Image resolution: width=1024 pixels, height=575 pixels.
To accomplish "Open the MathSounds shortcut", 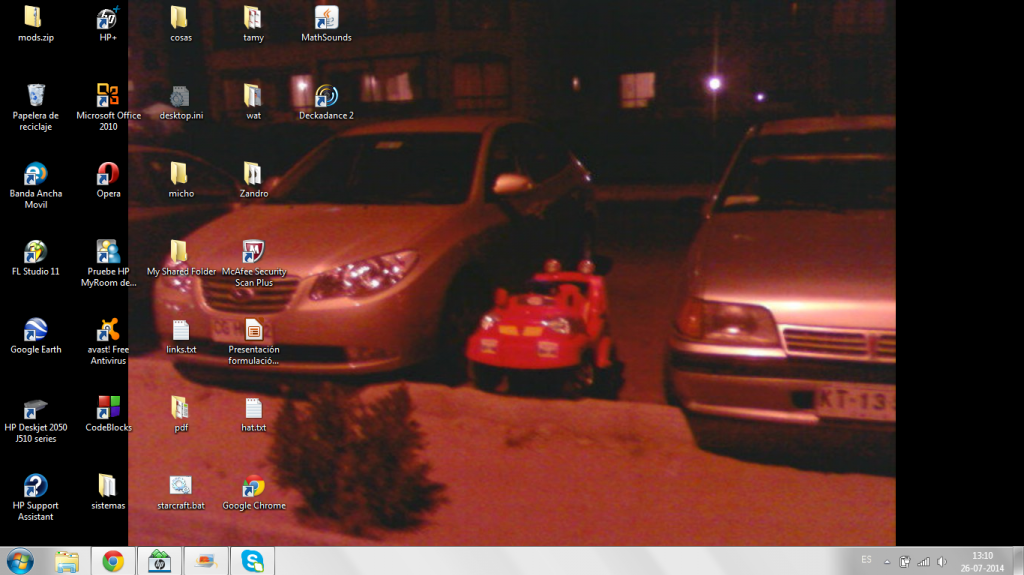I will point(326,18).
